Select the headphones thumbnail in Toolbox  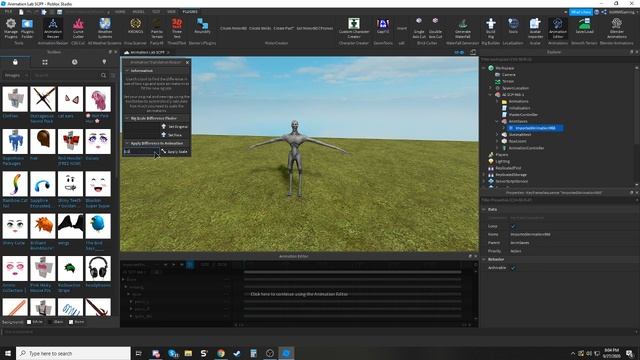(98, 269)
